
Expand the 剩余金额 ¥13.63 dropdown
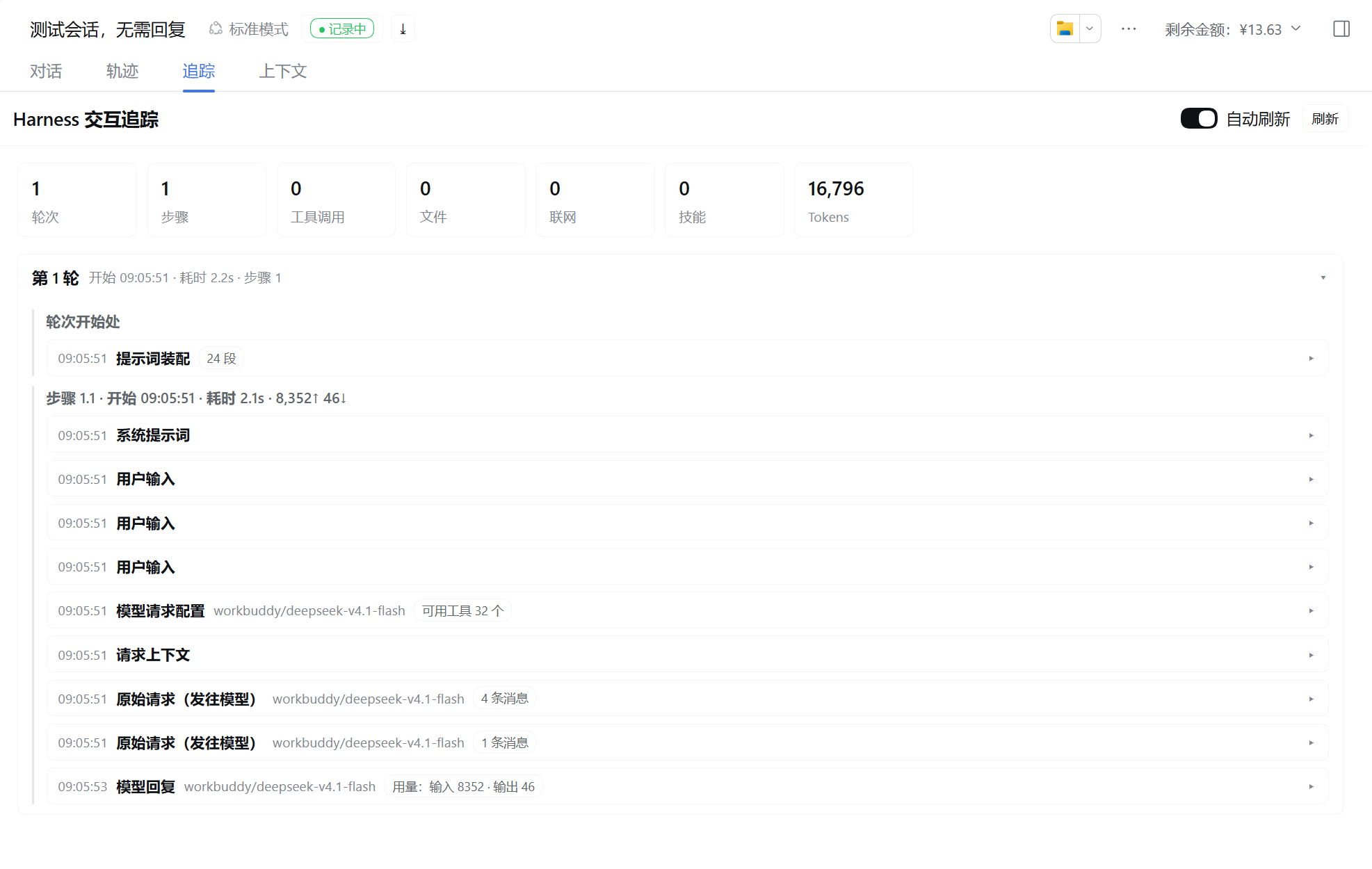1232,29
